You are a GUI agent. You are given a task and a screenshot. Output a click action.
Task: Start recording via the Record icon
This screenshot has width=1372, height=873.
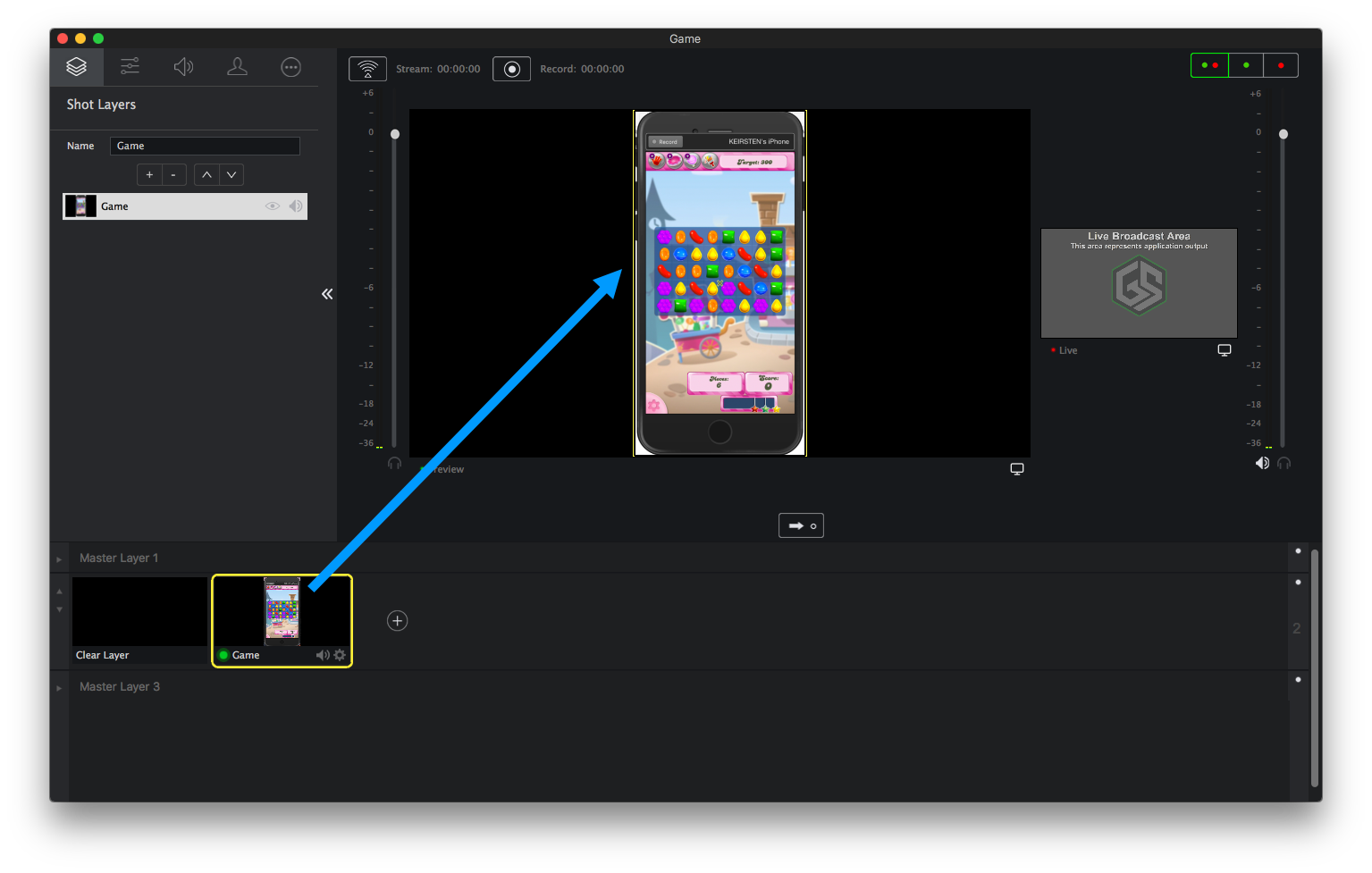pyautogui.click(x=511, y=68)
